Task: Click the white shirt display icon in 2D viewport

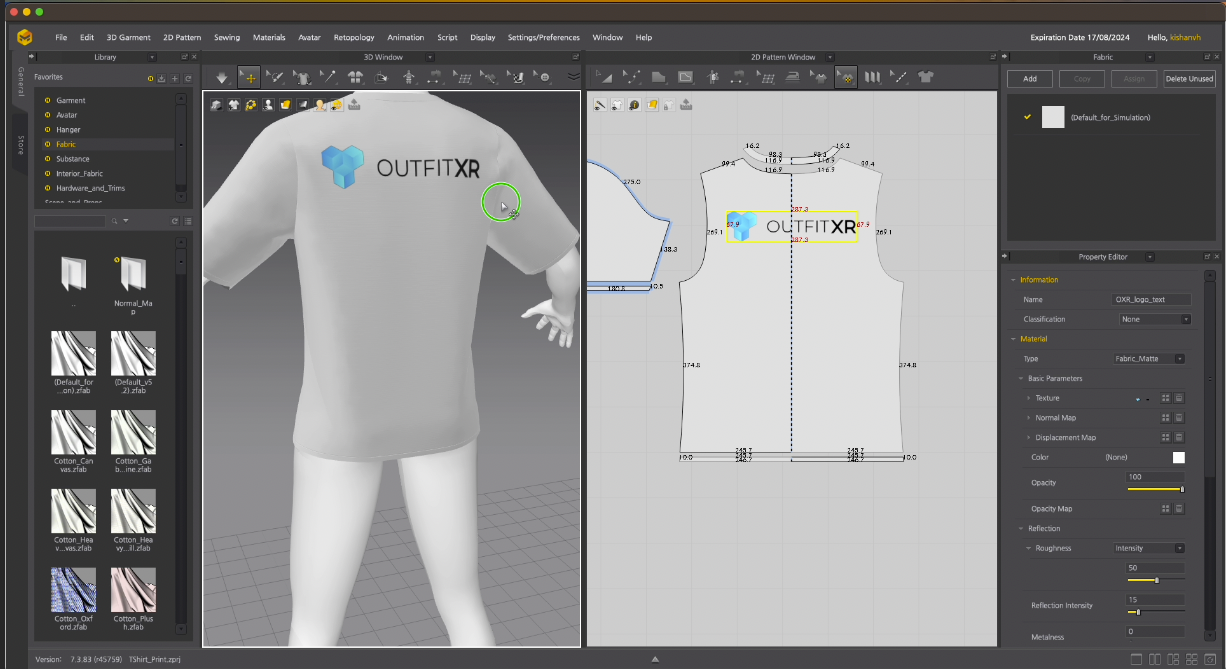Action: click(617, 104)
